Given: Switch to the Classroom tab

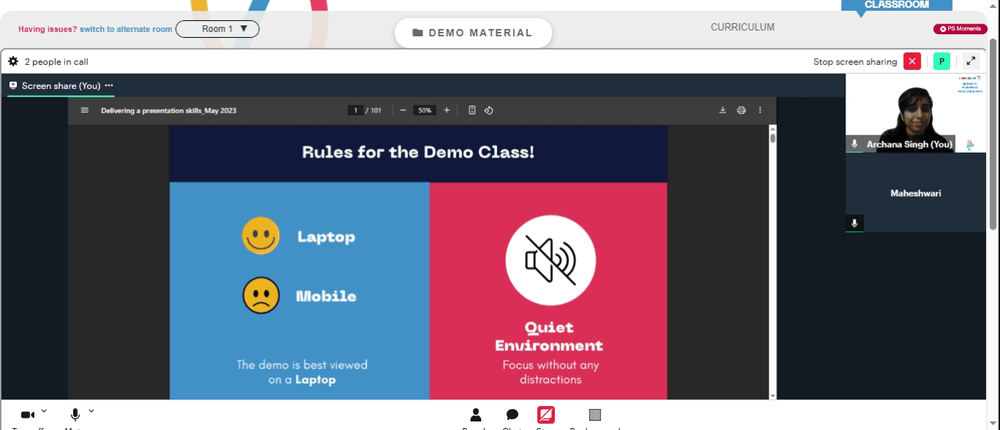Looking at the screenshot, I should pos(896,5).
